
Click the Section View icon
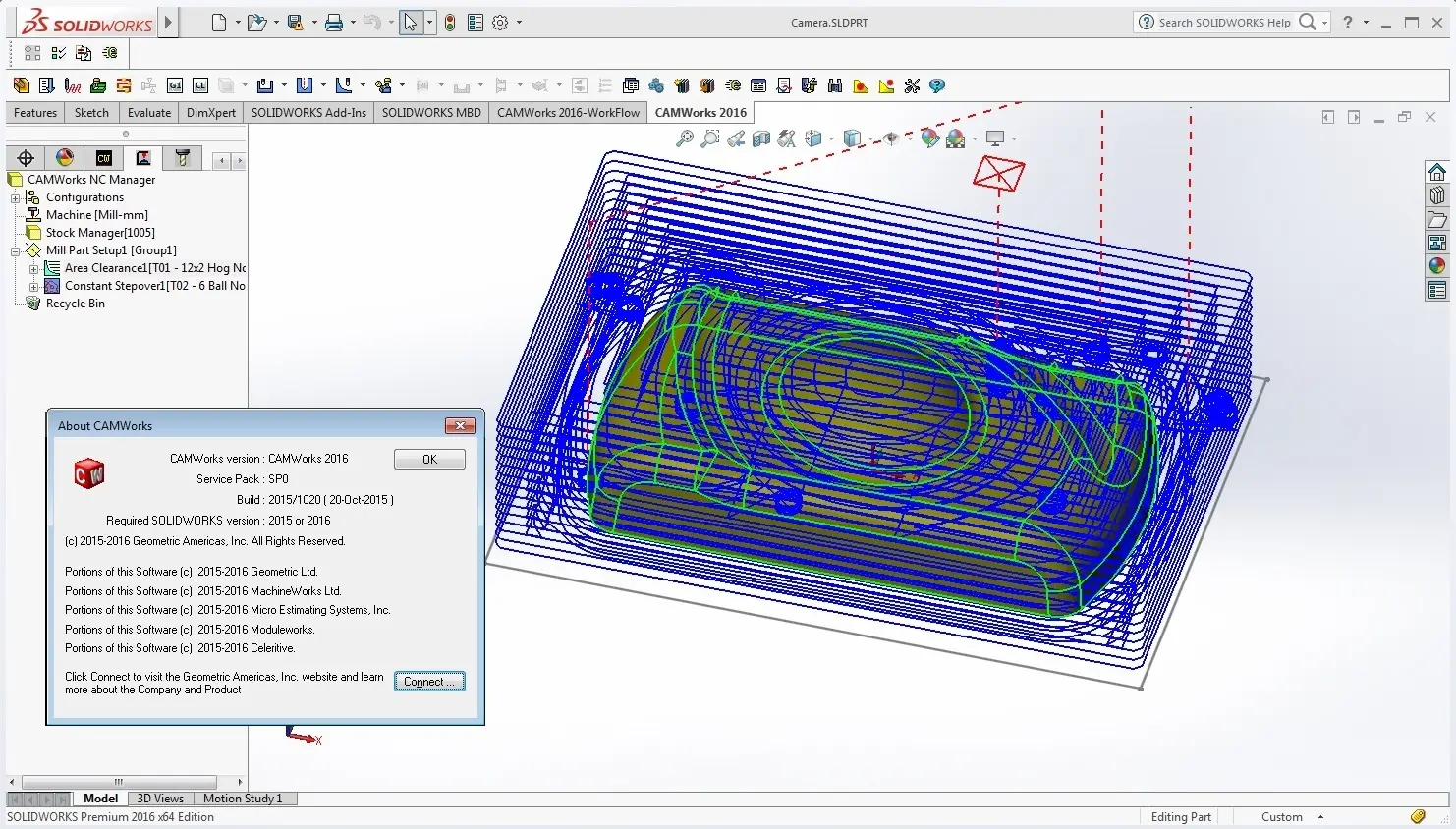(761, 138)
